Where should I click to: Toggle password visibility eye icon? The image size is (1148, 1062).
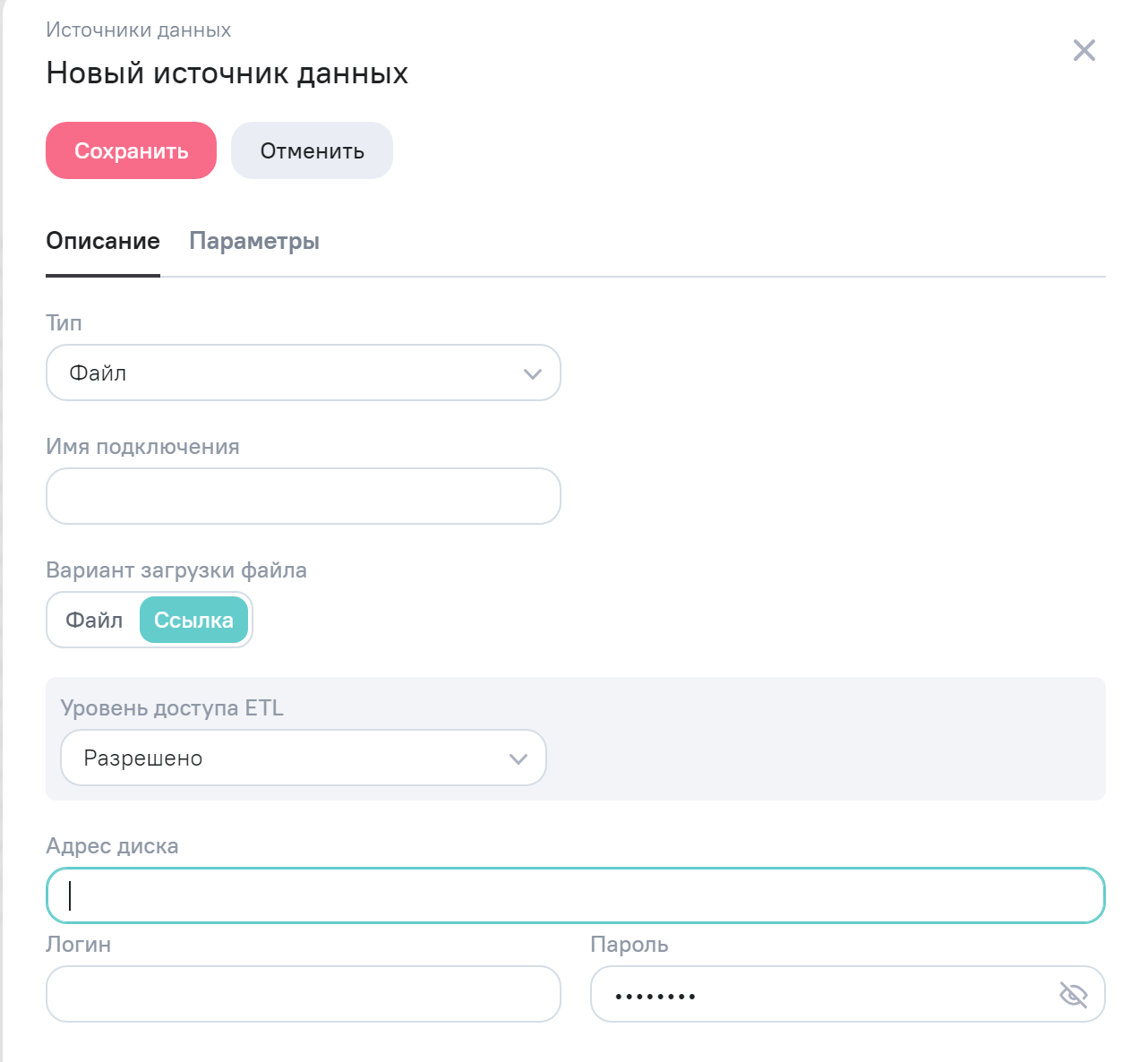(1073, 994)
